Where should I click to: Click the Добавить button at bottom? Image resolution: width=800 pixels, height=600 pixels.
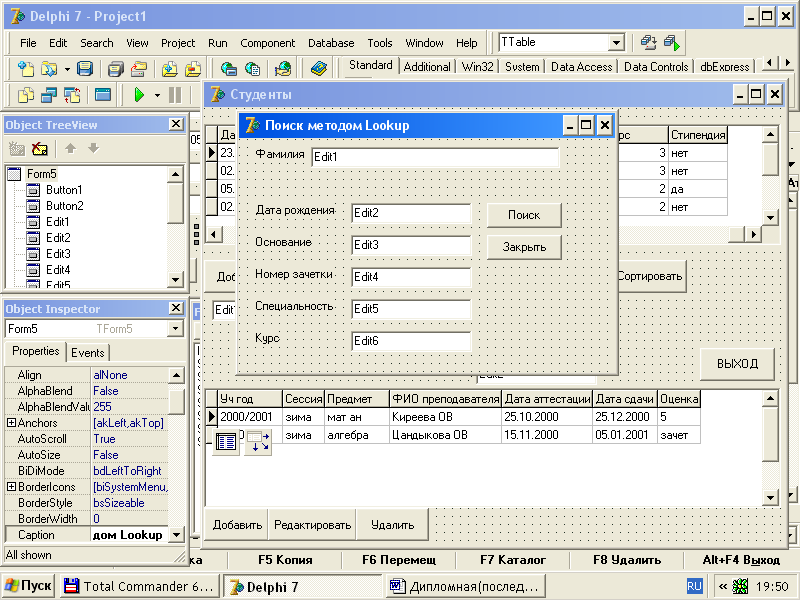(237, 524)
